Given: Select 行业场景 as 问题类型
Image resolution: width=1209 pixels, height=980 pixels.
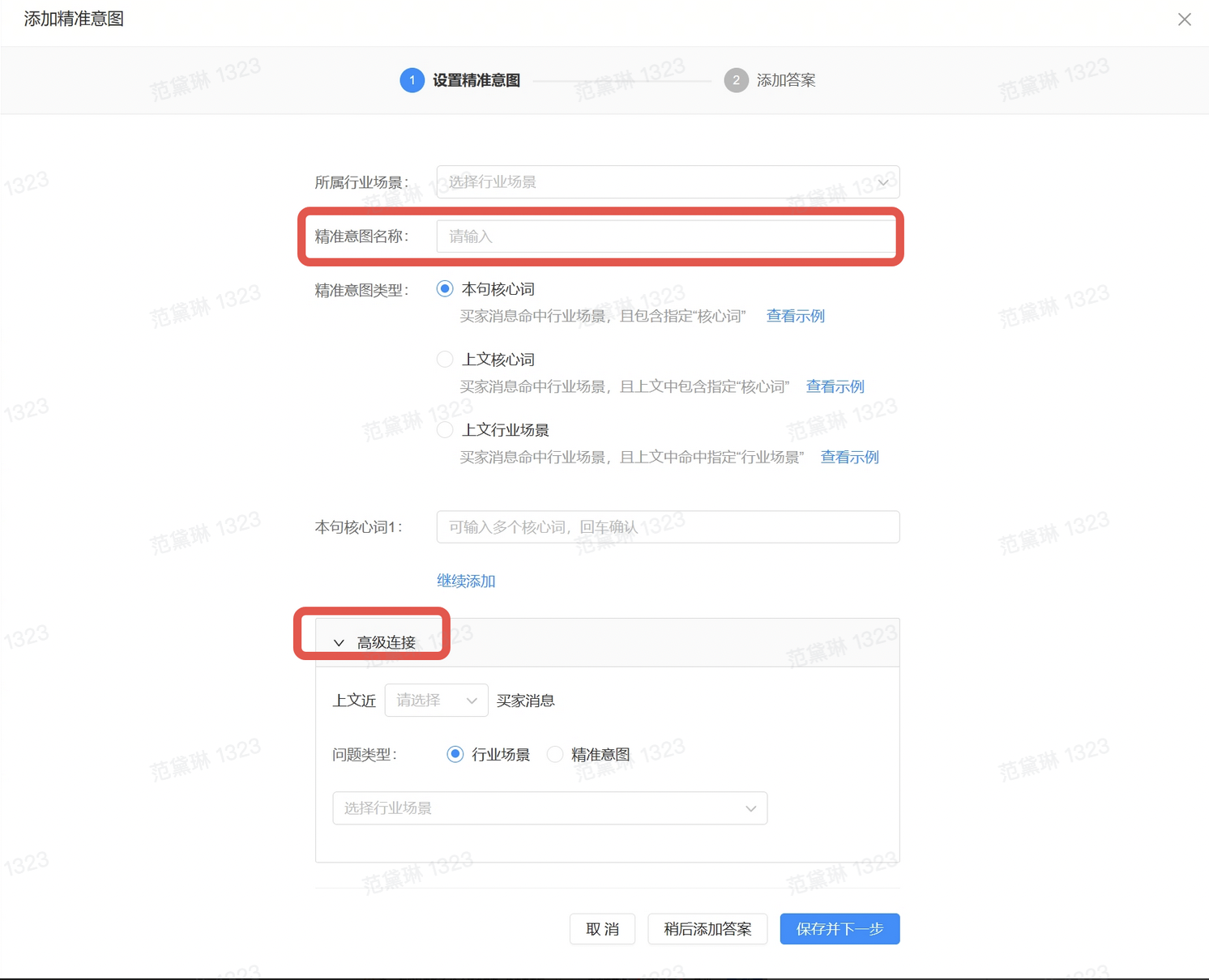Looking at the screenshot, I should point(455,755).
